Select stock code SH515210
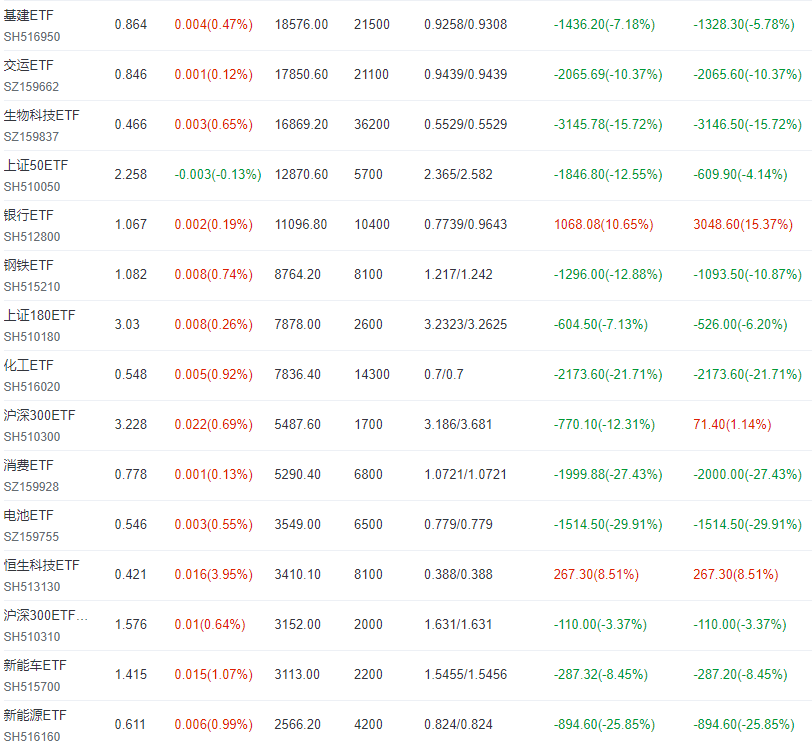Image resolution: width=812 pixels, height=748 pixels. [x=32, y=286]
